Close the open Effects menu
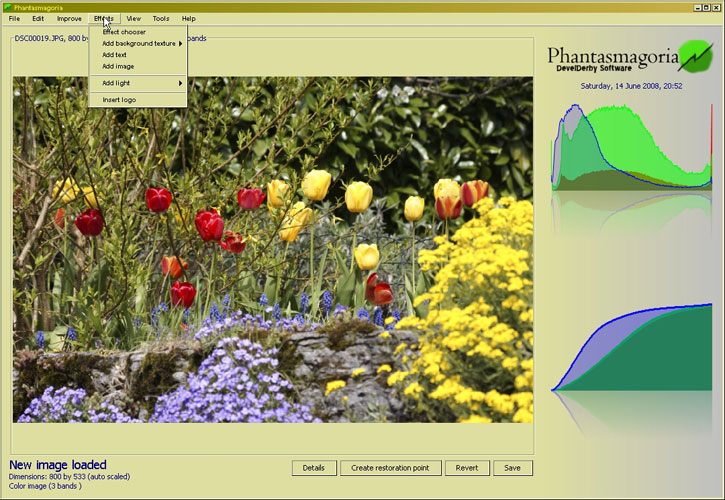Screen dimensions: 725x500 click(104, 19)
